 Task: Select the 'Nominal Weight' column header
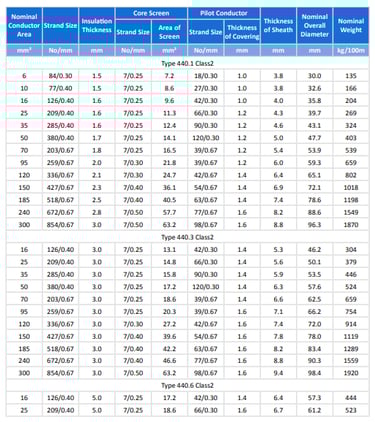[x=351, y=25]
